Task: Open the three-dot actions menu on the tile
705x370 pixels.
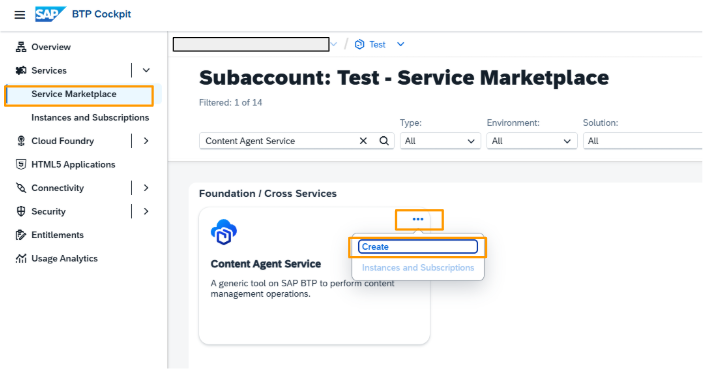Action: [x=418, y=219]
